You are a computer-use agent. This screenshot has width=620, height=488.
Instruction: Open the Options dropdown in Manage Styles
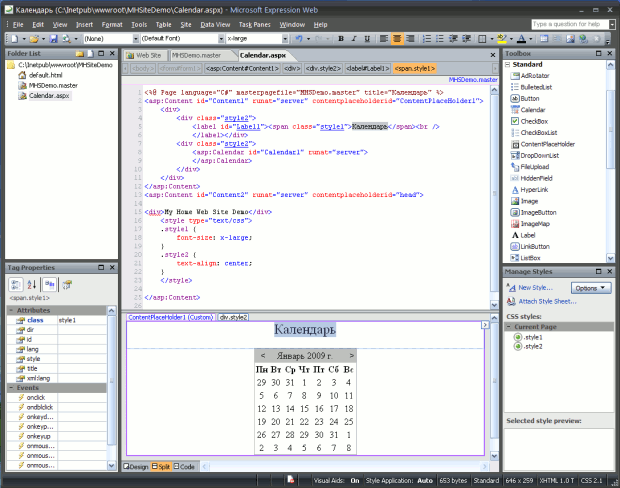(x=590, y=287)
